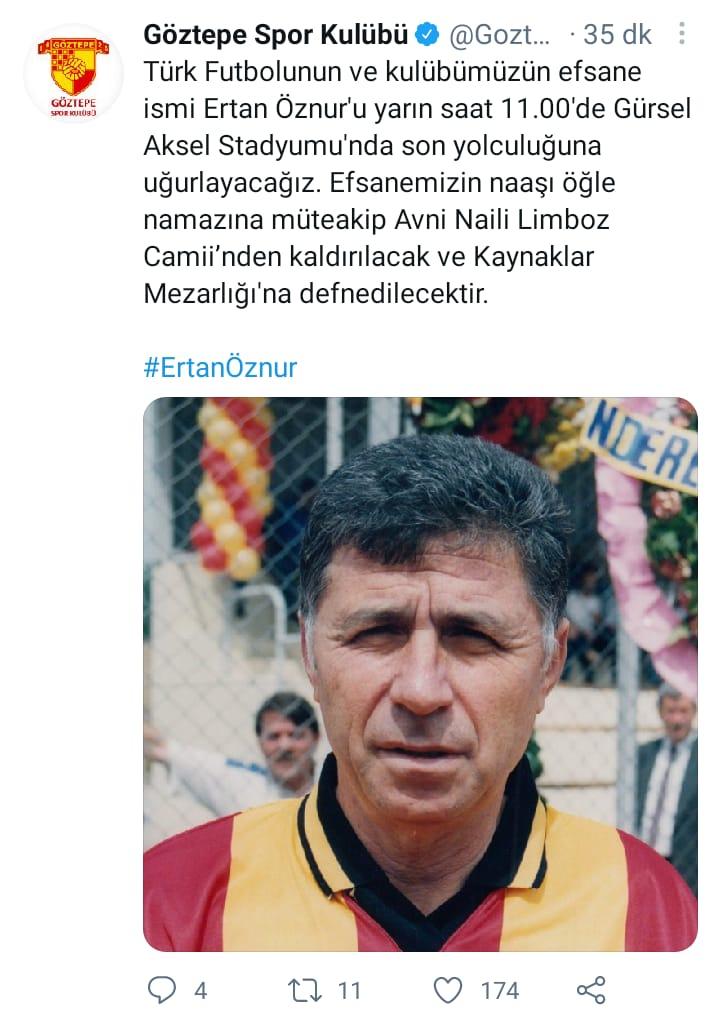This screenshot has width=720, height=1027.
Task: Click the tweet text mentioning Gürsel Aksel Stadyumu
Action: (x=417, y=127)
